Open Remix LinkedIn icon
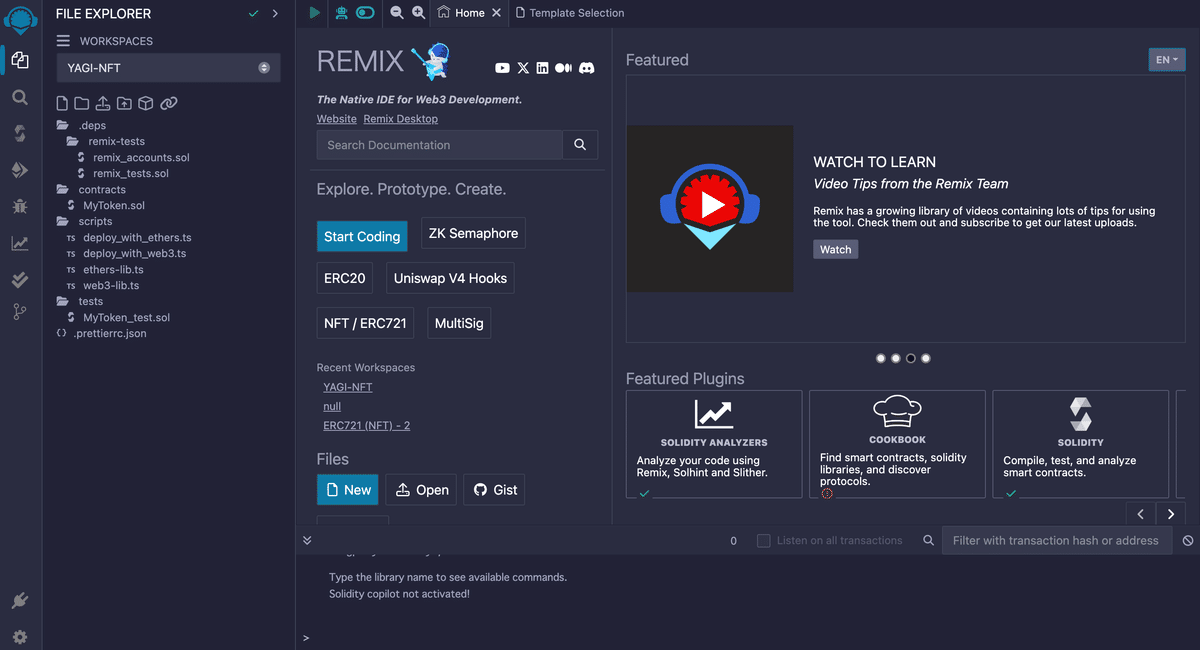 tap(542, 68)
